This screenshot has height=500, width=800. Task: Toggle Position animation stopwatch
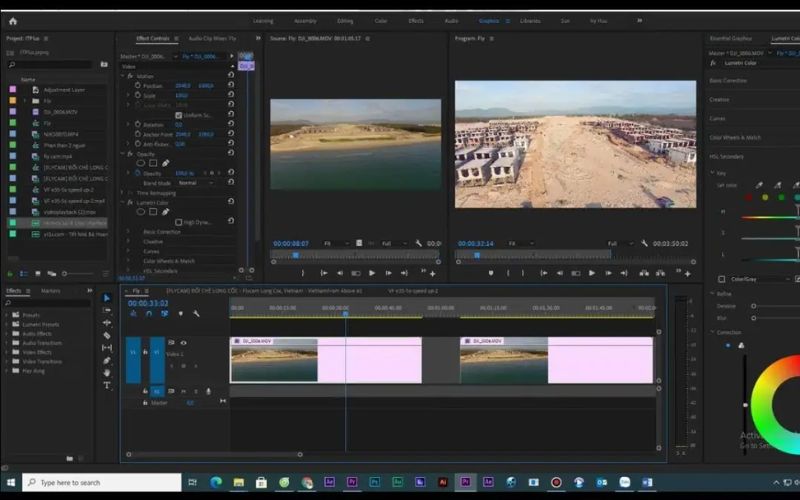pyautogui.click(x=138, y=85)
